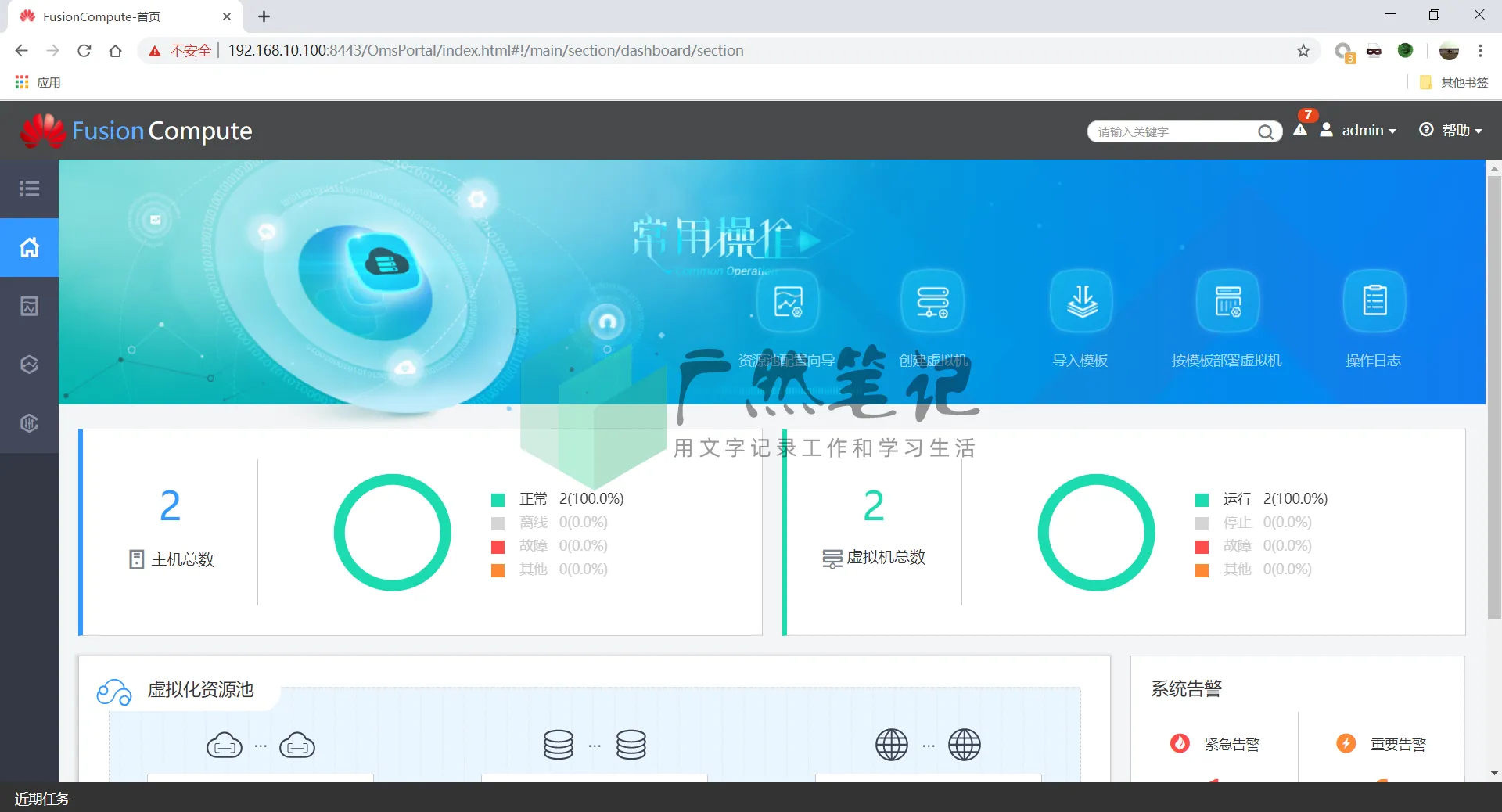The image size is (1502, 812).
Task: Bookmark this page with star icon
Action: [1303, 51]
